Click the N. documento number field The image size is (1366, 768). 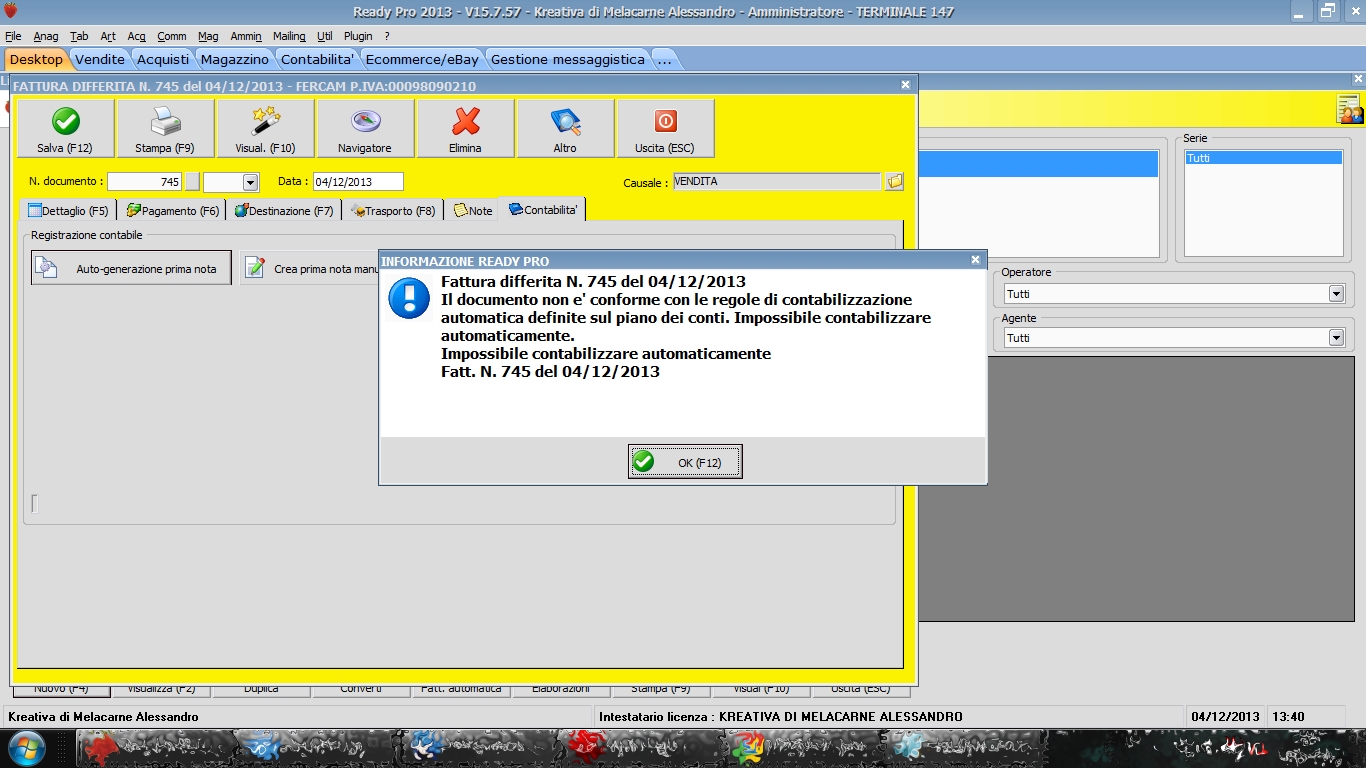[145, 182]
